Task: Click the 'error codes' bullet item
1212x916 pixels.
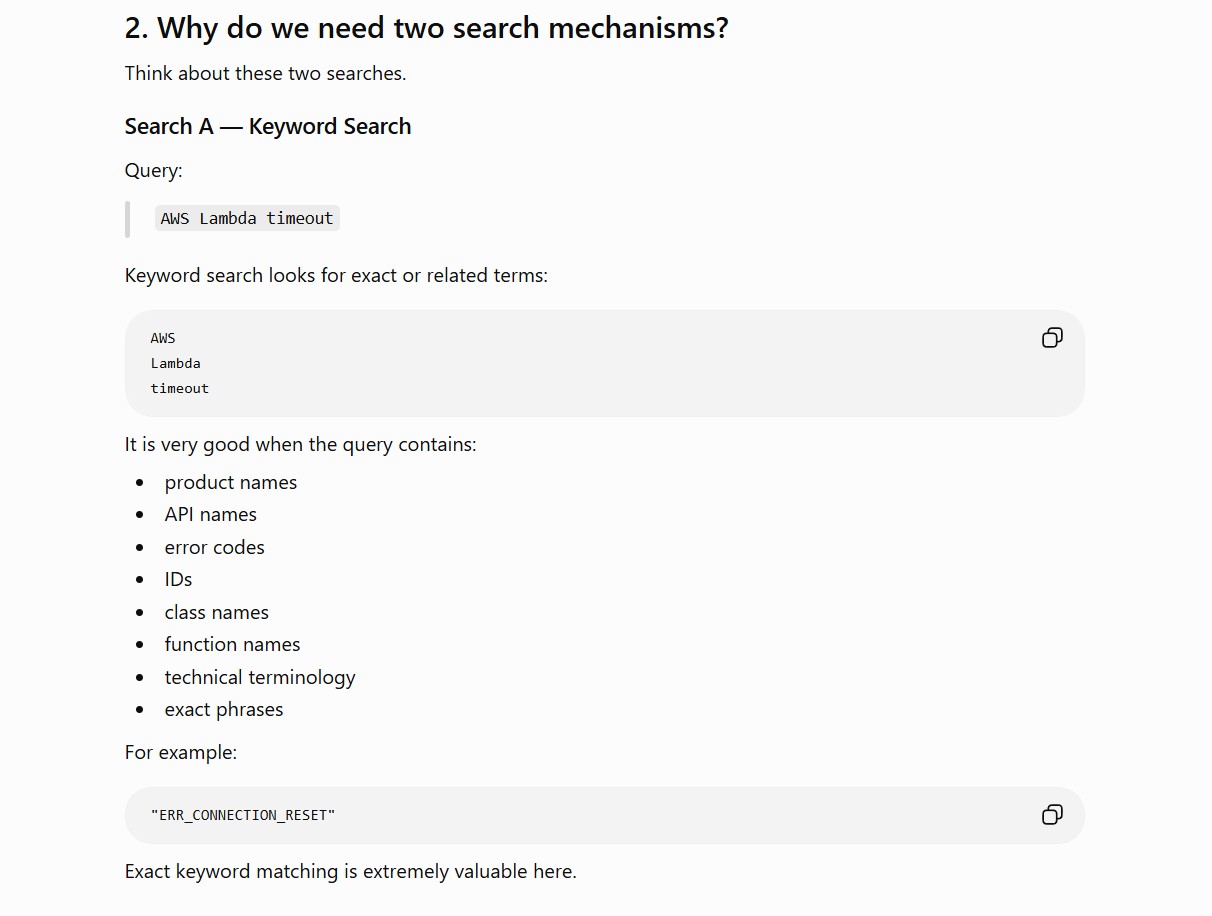Action: (215, 547)
